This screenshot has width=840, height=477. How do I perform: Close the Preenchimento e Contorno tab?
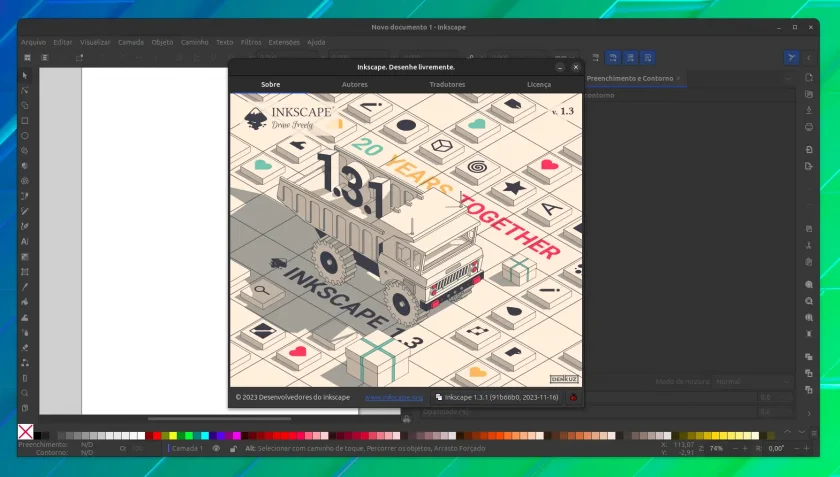tap(678, 78)
